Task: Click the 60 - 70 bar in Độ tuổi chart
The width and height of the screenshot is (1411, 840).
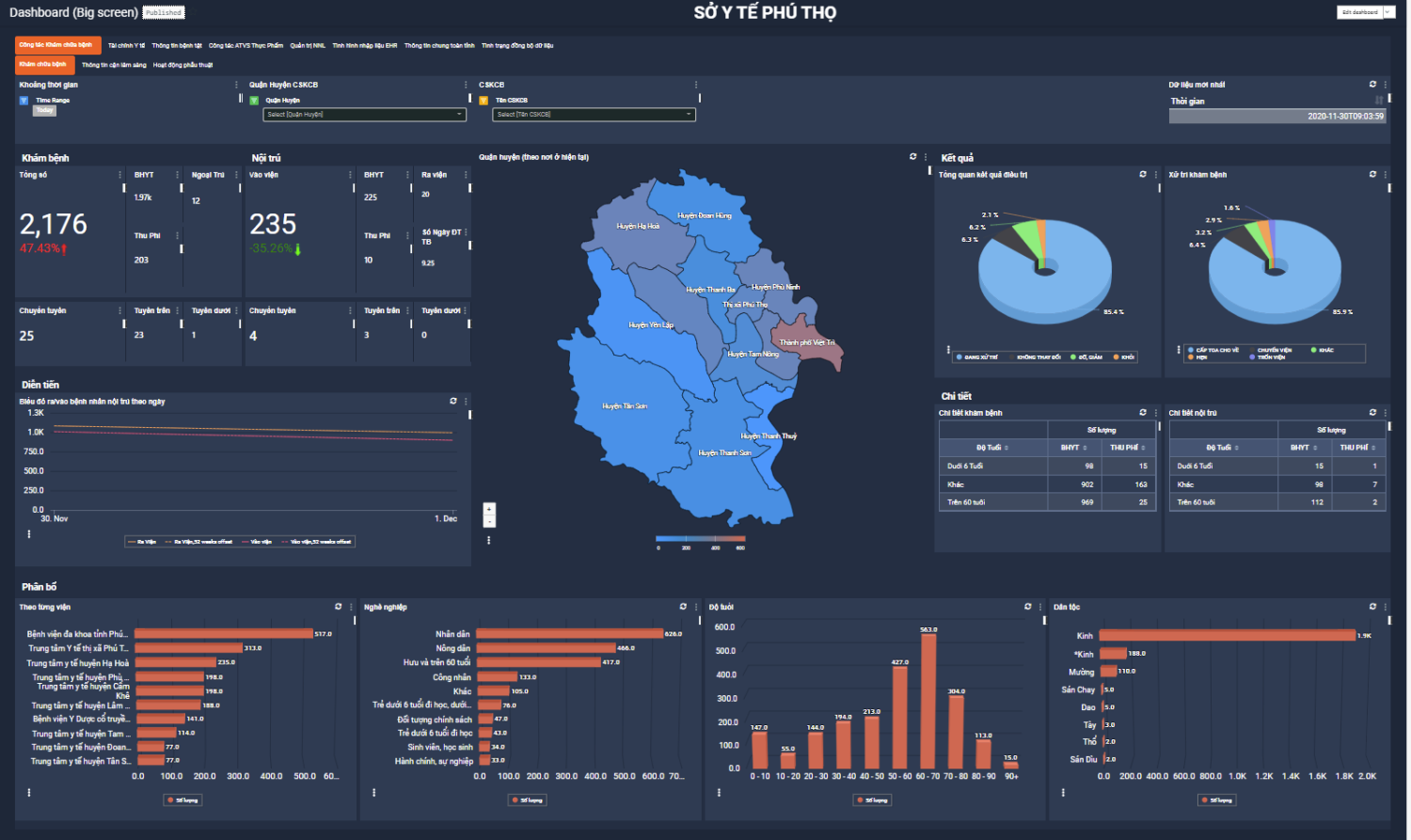Action: click(928, 702)
